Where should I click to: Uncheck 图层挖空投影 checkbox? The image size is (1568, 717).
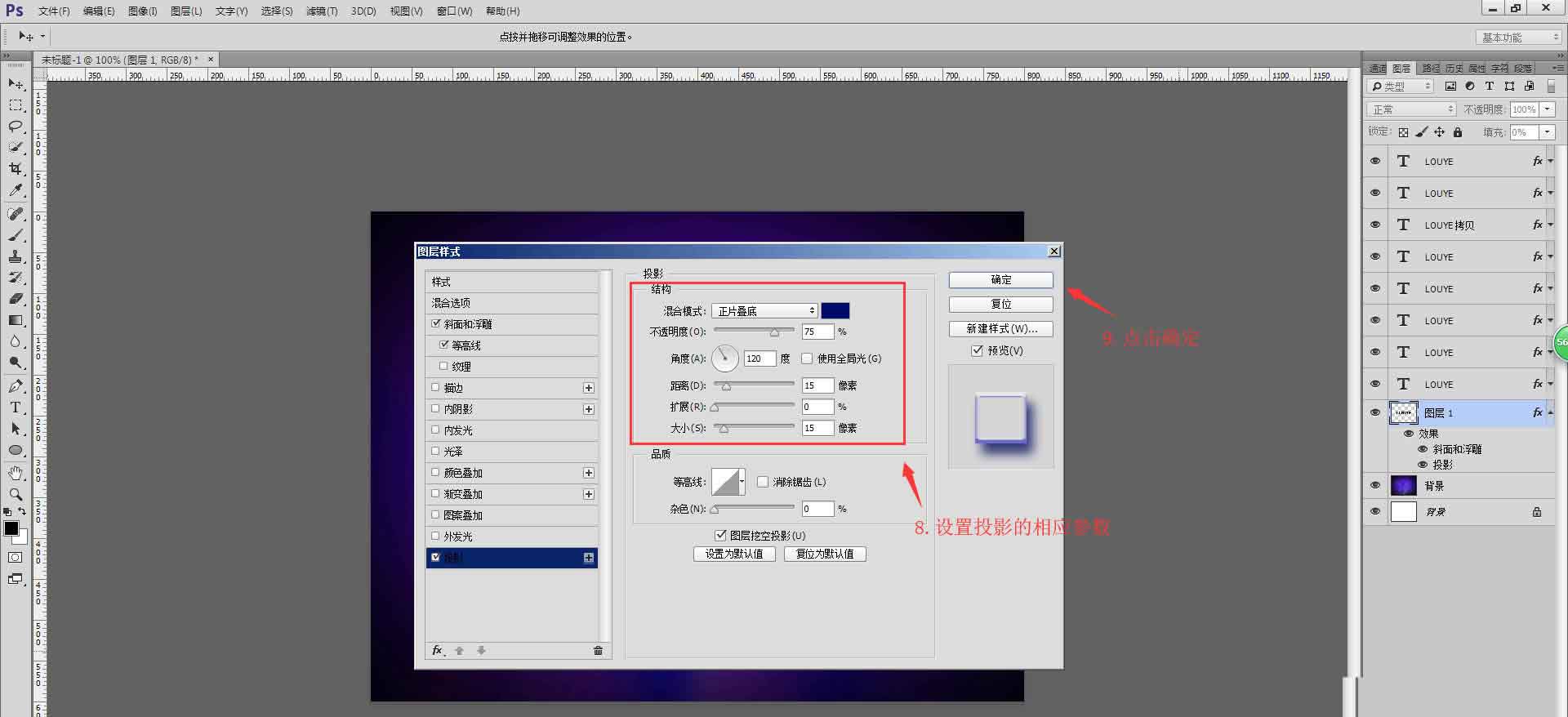(720, 536)
